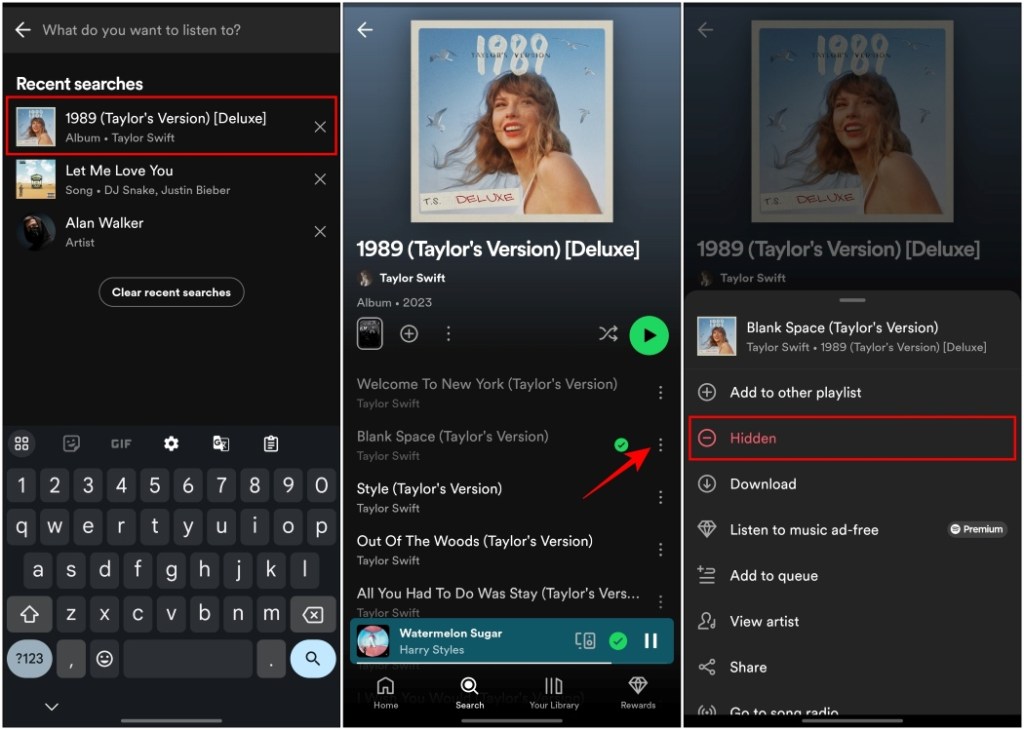
Task: Open keyboard settings gear
Action: tap(171, 443)
